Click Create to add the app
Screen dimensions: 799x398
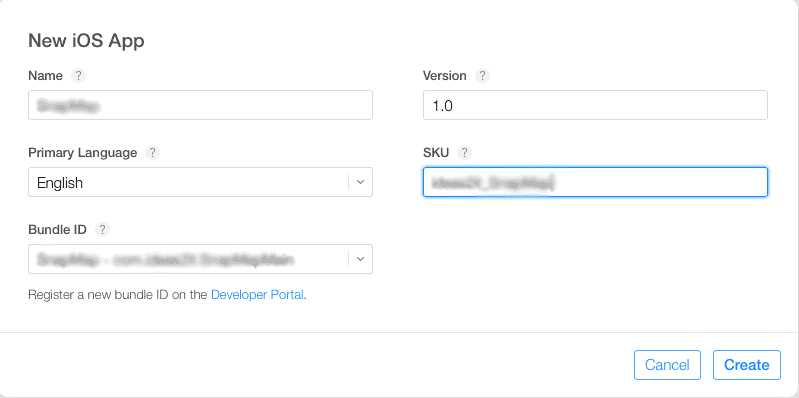(747, 365)
